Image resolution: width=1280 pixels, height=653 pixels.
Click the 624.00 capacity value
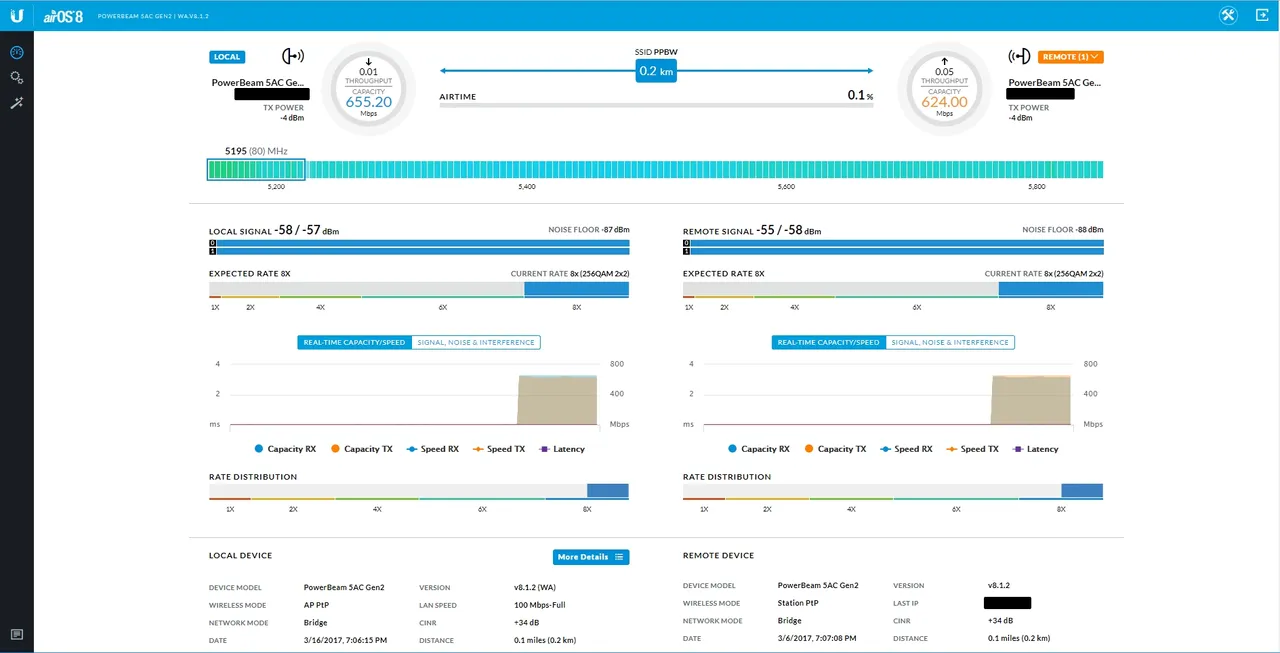click(x=944, y=102)
